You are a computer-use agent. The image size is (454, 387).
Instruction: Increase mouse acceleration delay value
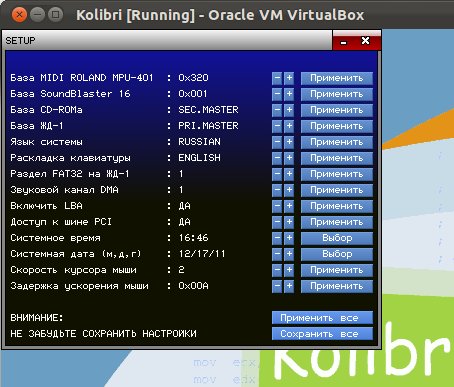pos(289,286)
